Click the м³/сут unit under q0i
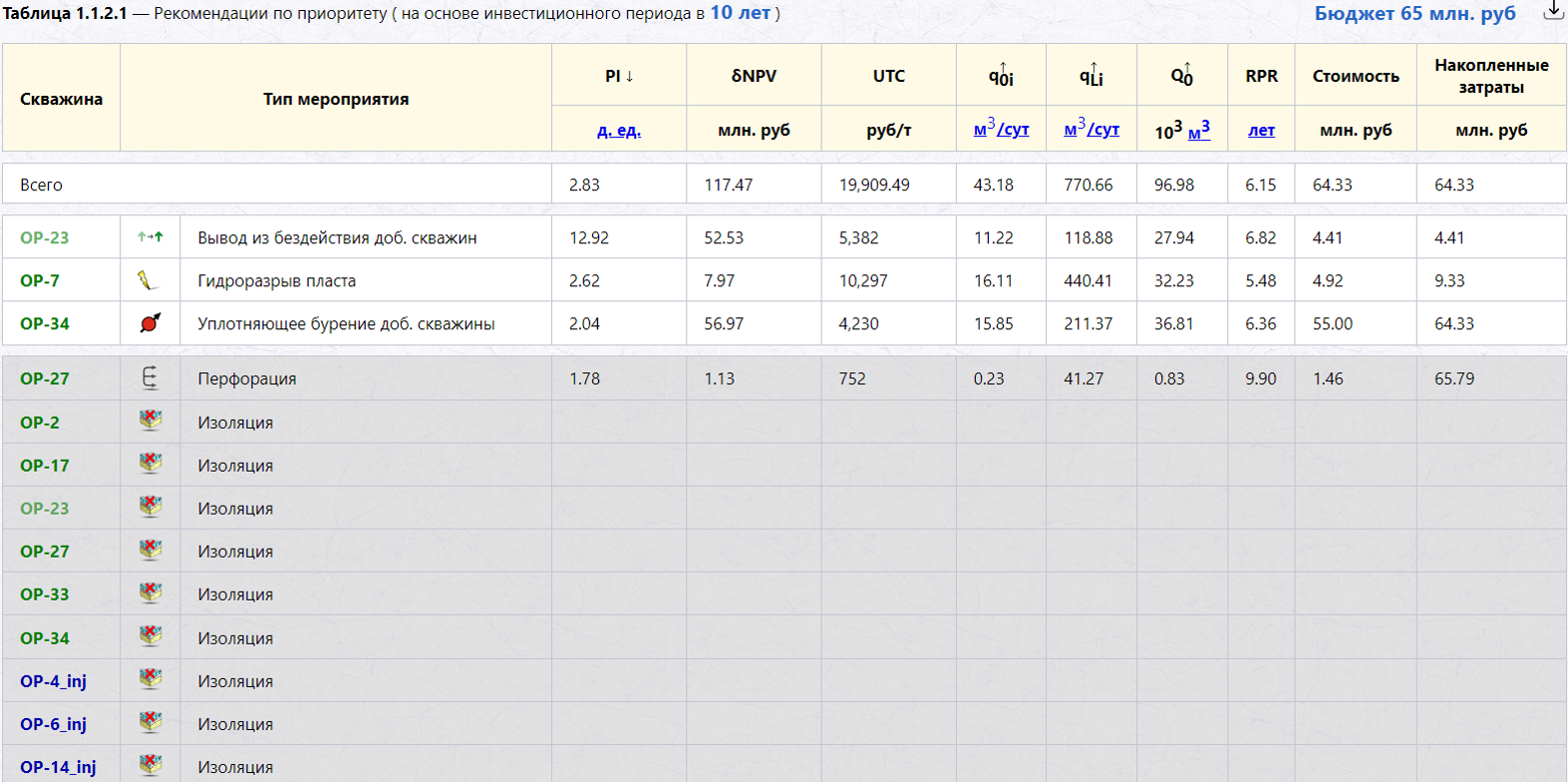 tap(1001, 129)
